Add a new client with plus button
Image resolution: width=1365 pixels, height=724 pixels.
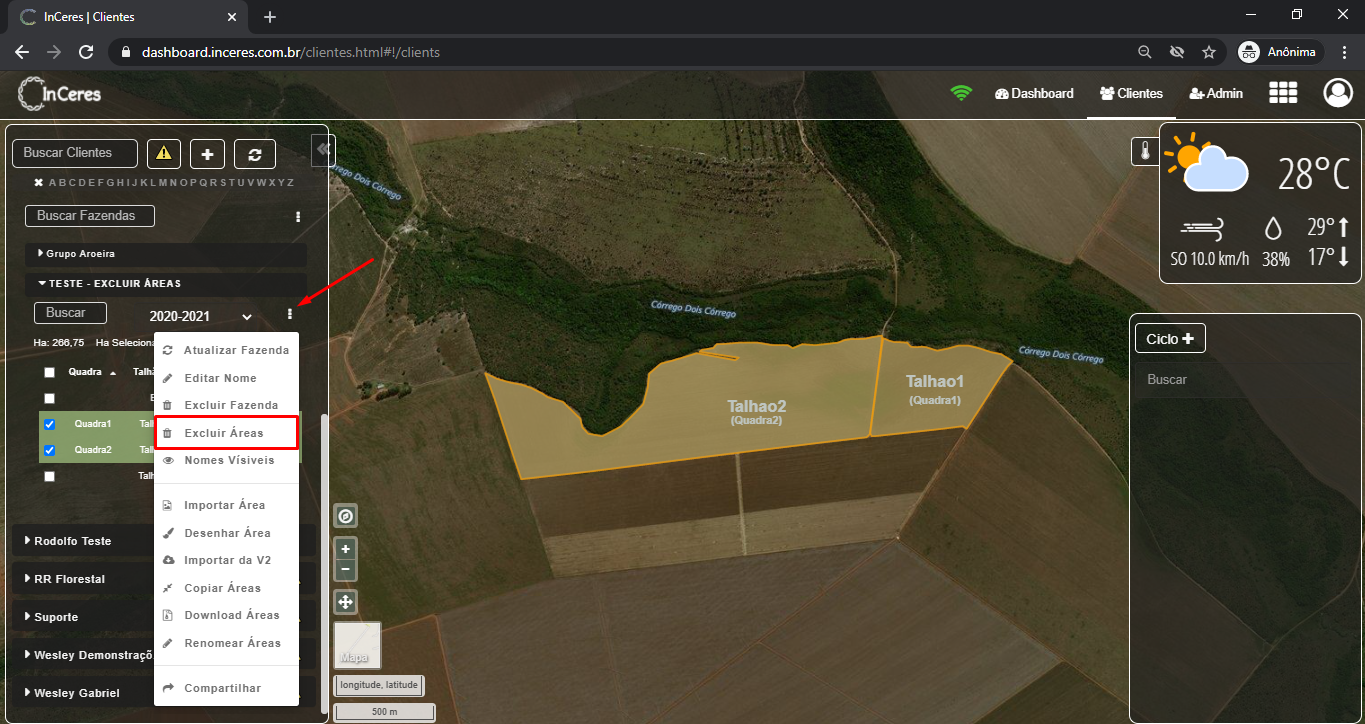(x=207, y=154)
